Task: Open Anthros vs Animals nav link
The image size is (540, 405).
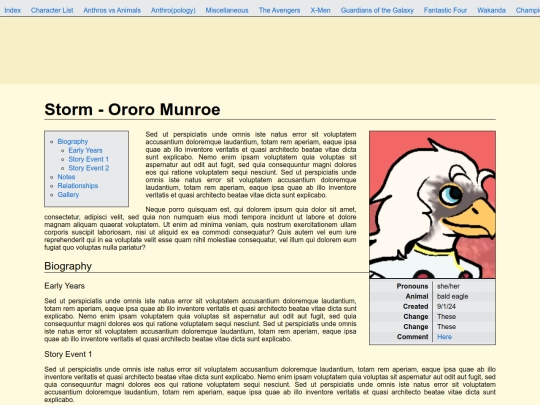Action: (112, 10)
